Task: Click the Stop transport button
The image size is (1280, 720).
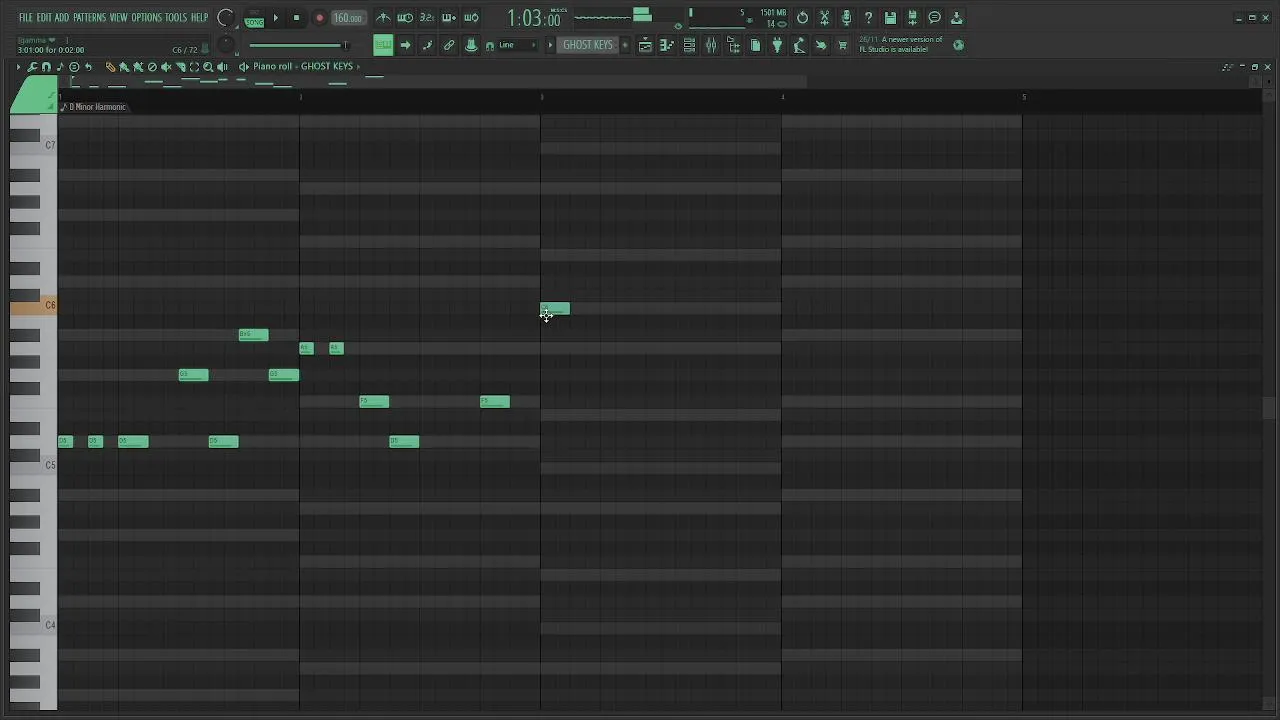Action: (296, 18)
